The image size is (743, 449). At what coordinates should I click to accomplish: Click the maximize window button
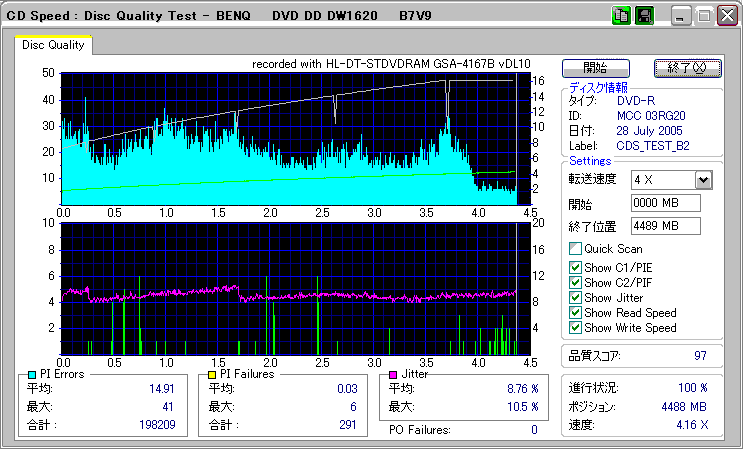pyautogui.click(x=704, y=16)
